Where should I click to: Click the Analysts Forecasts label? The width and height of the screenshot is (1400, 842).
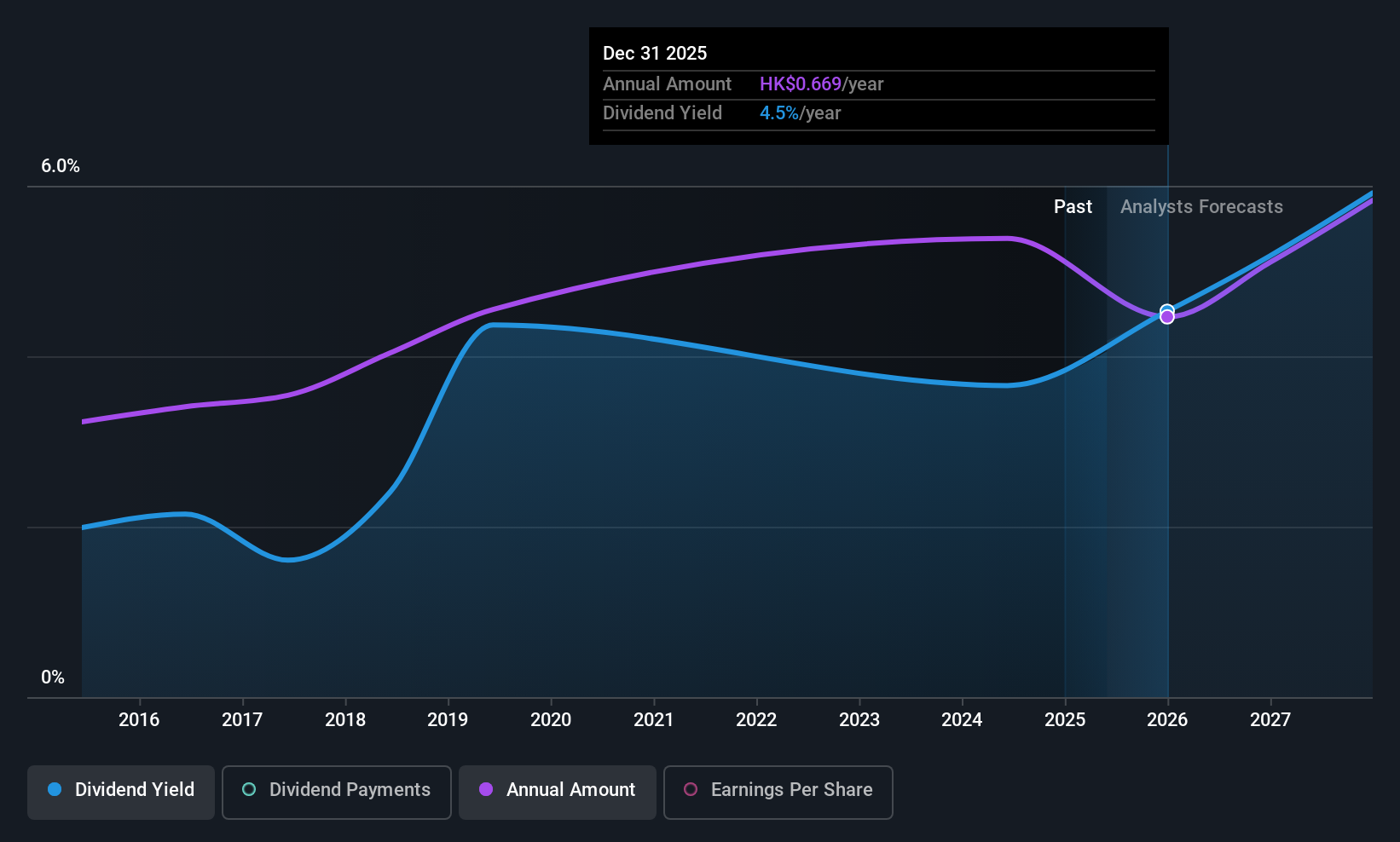[x=1201, y=207]
